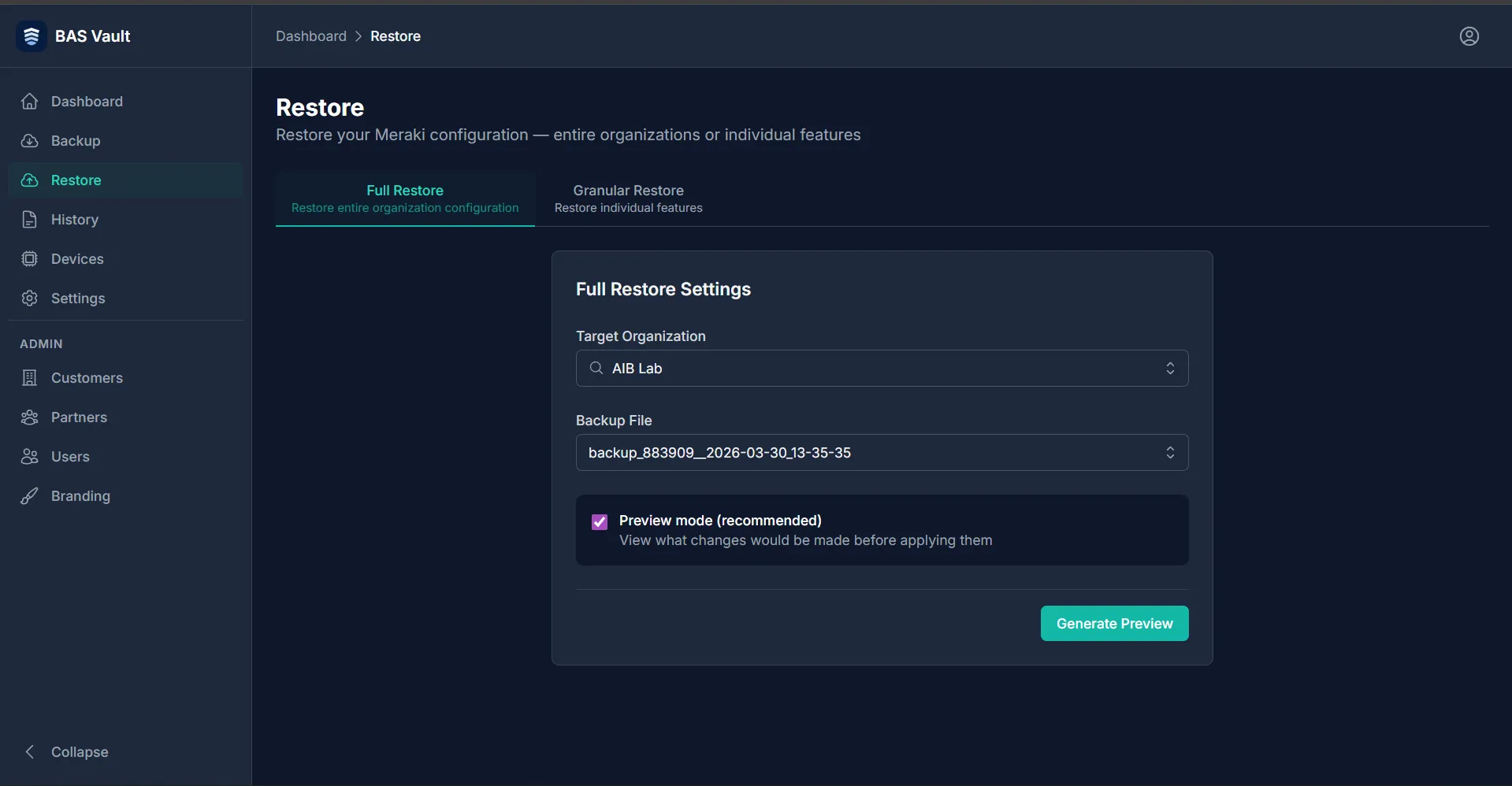Select the History document icon
The width and height of the screenshot is (1512, 786).
[x=30, y=220]
